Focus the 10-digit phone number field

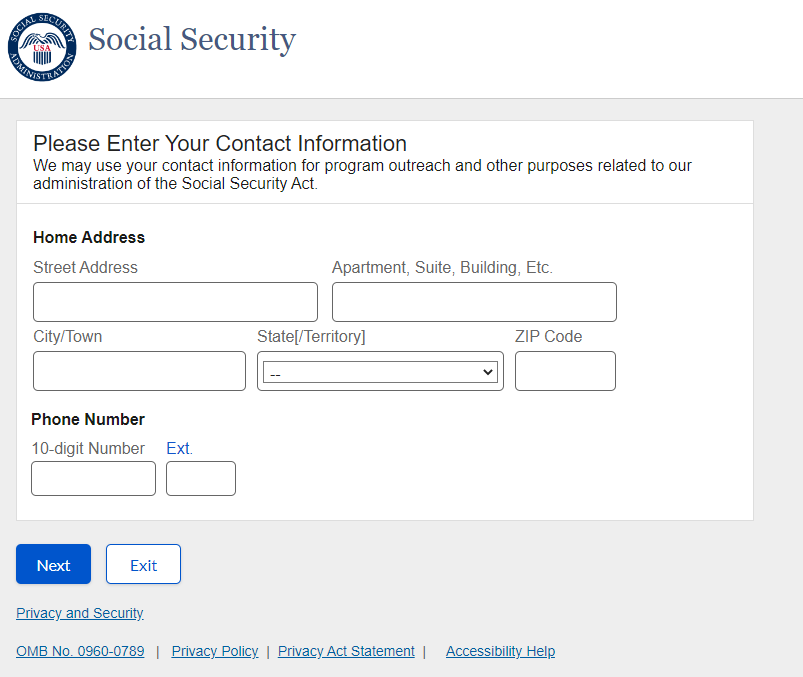pos(93,479)
